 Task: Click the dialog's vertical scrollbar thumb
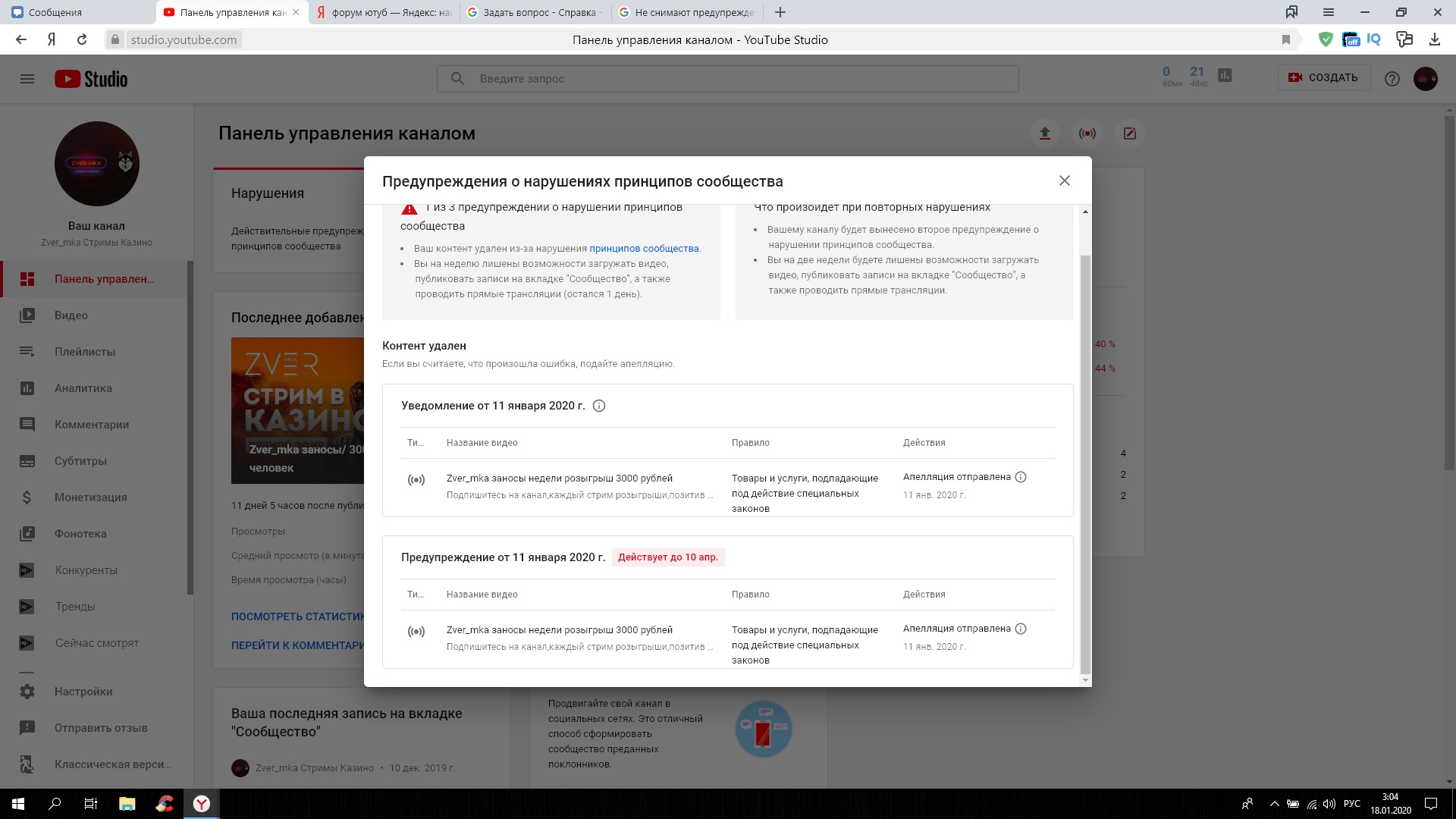coord(1085,464)
